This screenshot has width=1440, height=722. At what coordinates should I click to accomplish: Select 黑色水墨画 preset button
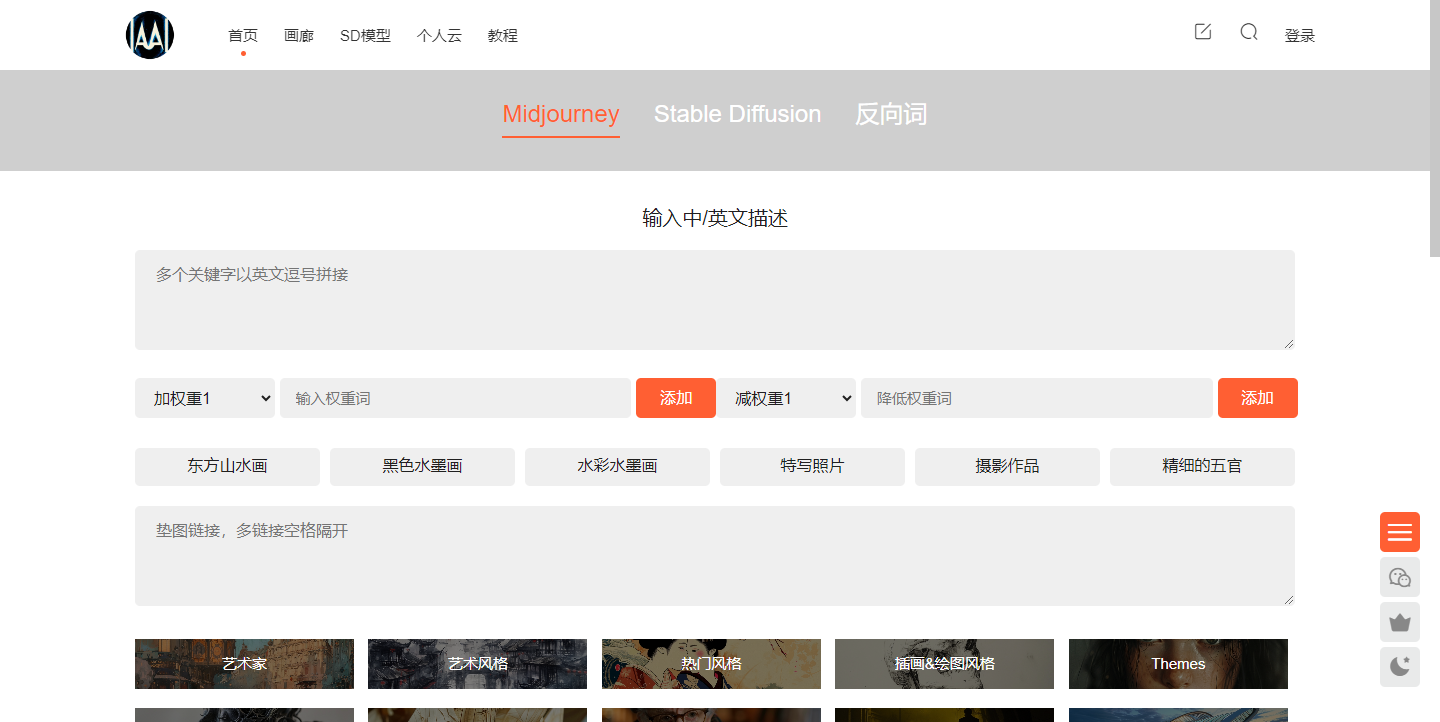point(422,467)
